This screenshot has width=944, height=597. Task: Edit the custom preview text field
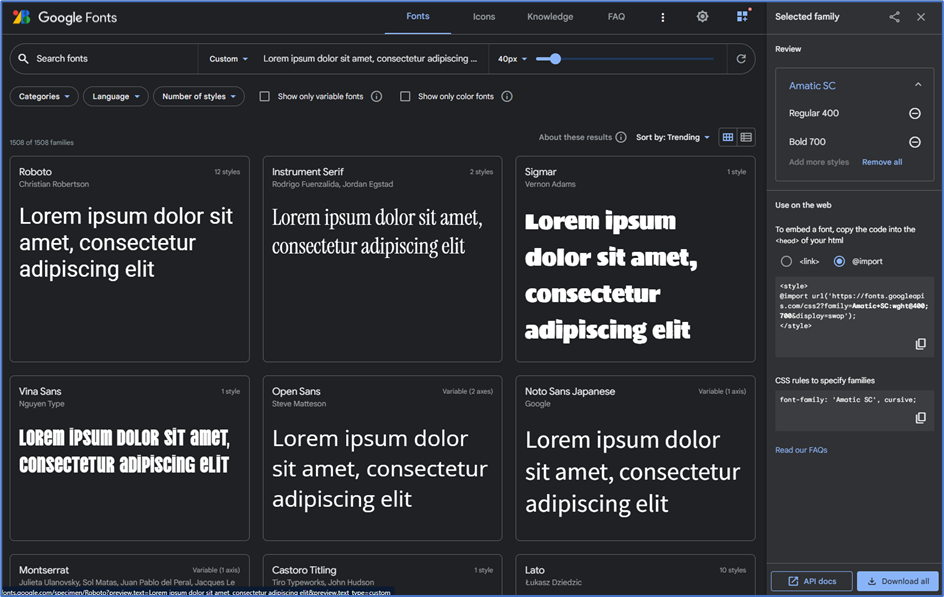370,58
